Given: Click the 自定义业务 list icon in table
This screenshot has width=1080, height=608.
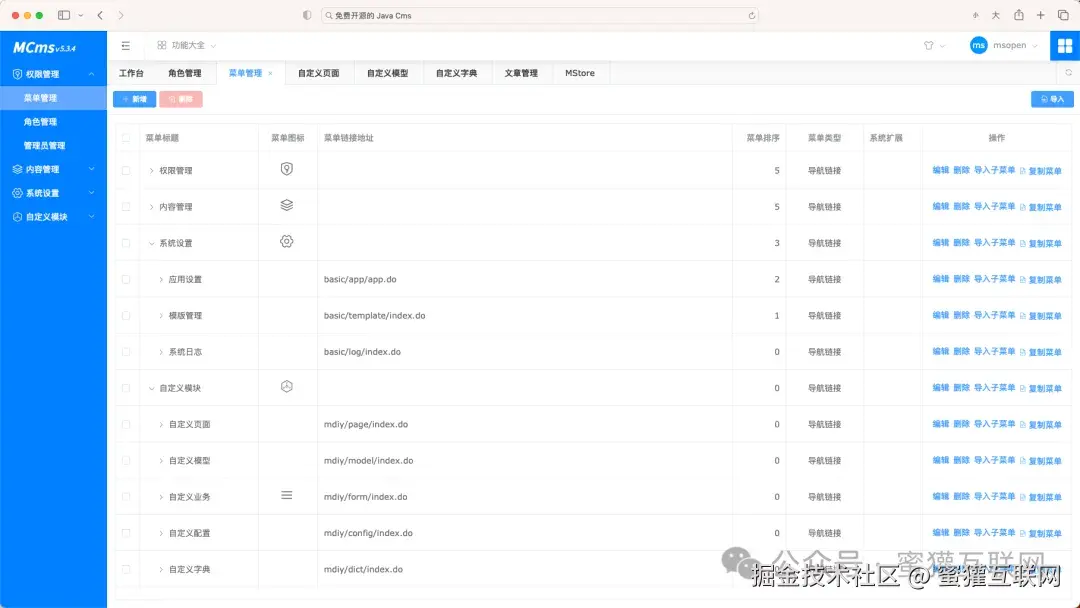Looking at the screenshot, I should (287, 495).
